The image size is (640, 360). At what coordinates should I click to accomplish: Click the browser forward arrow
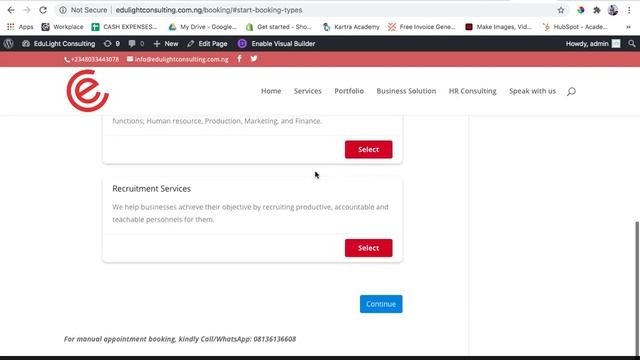click(x=27, y=10)
